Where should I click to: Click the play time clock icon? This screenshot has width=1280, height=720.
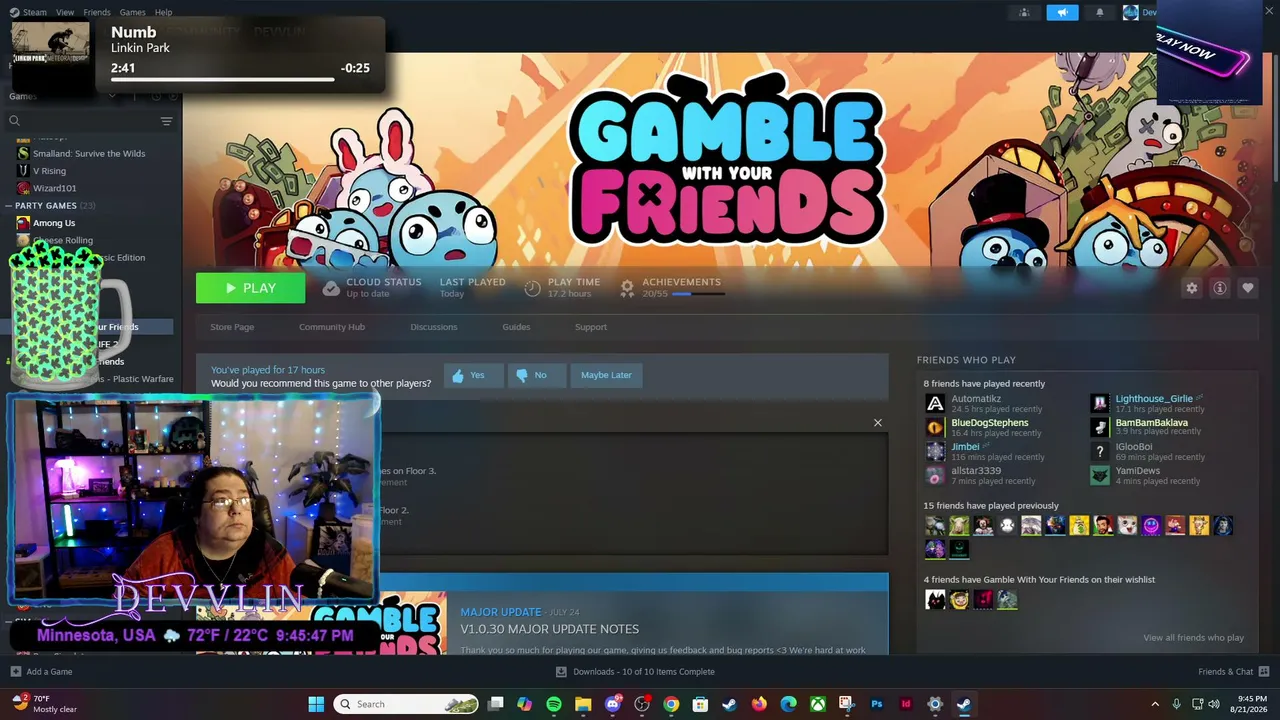(x=532, y=288)
